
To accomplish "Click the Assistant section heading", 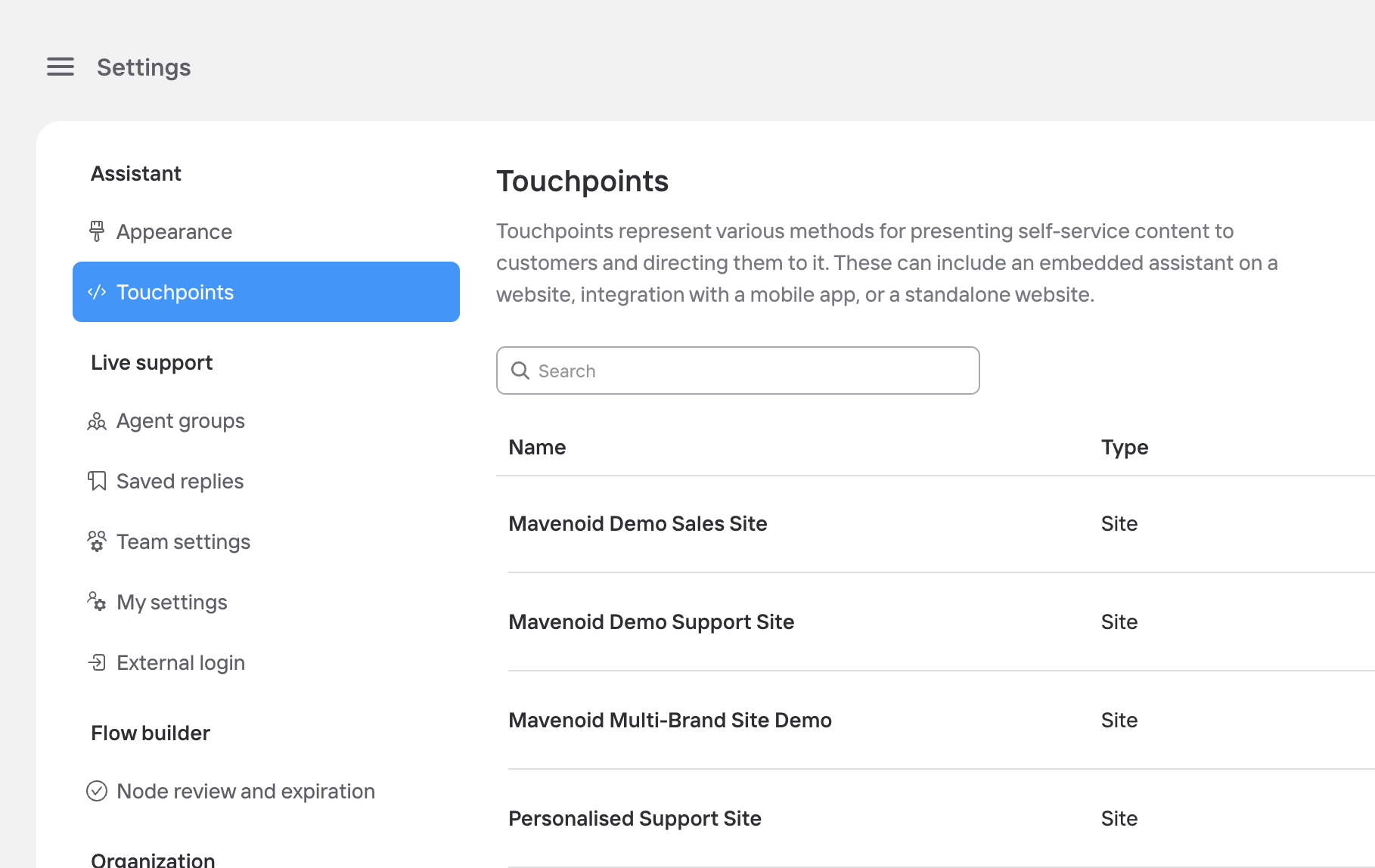I will coord(136,173).
